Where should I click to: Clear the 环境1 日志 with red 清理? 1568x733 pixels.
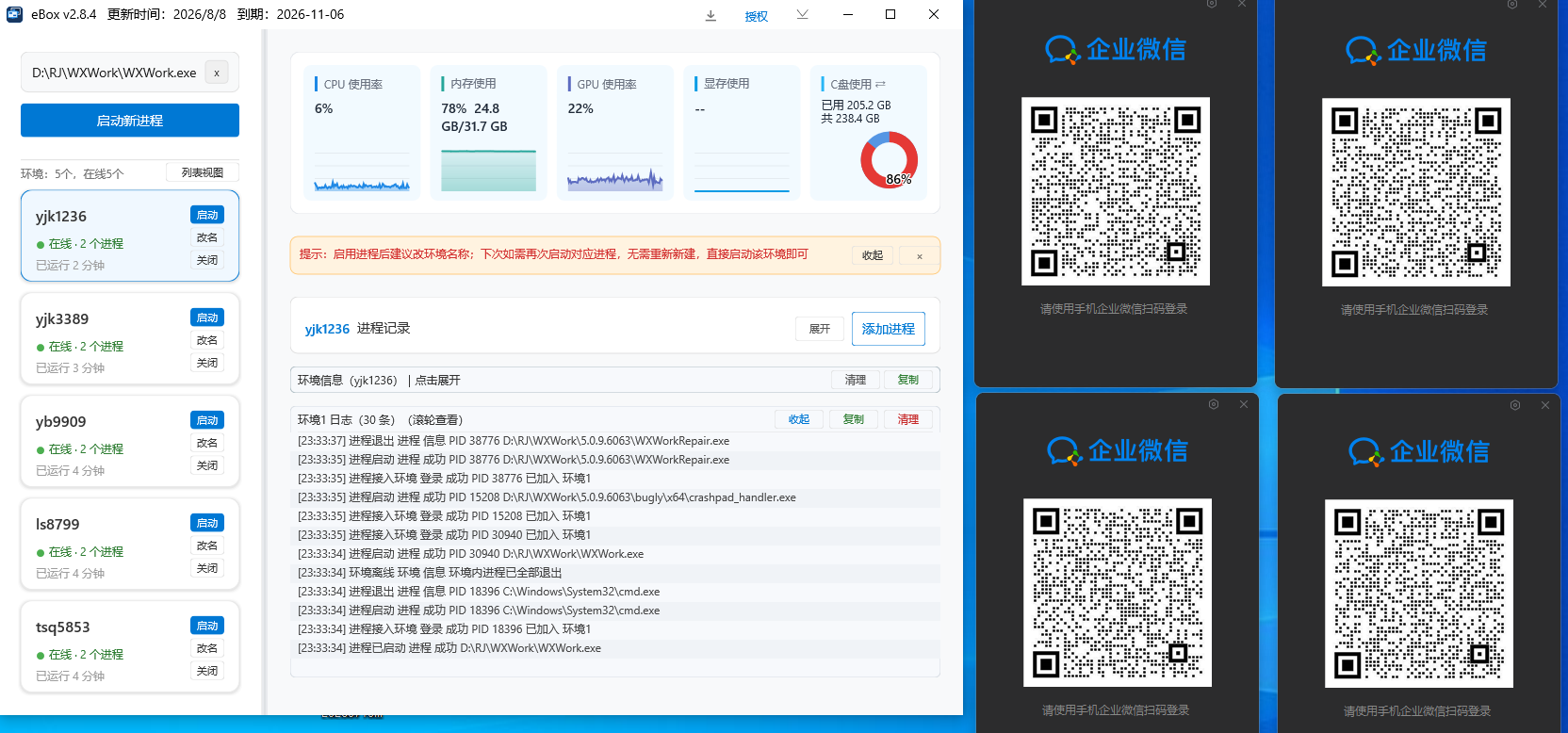(x=908, y=419)
